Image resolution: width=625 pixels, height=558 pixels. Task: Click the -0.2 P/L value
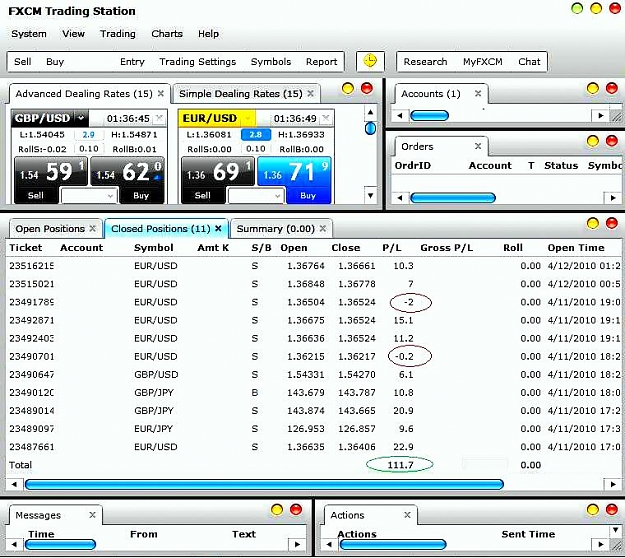pos(404,356)
